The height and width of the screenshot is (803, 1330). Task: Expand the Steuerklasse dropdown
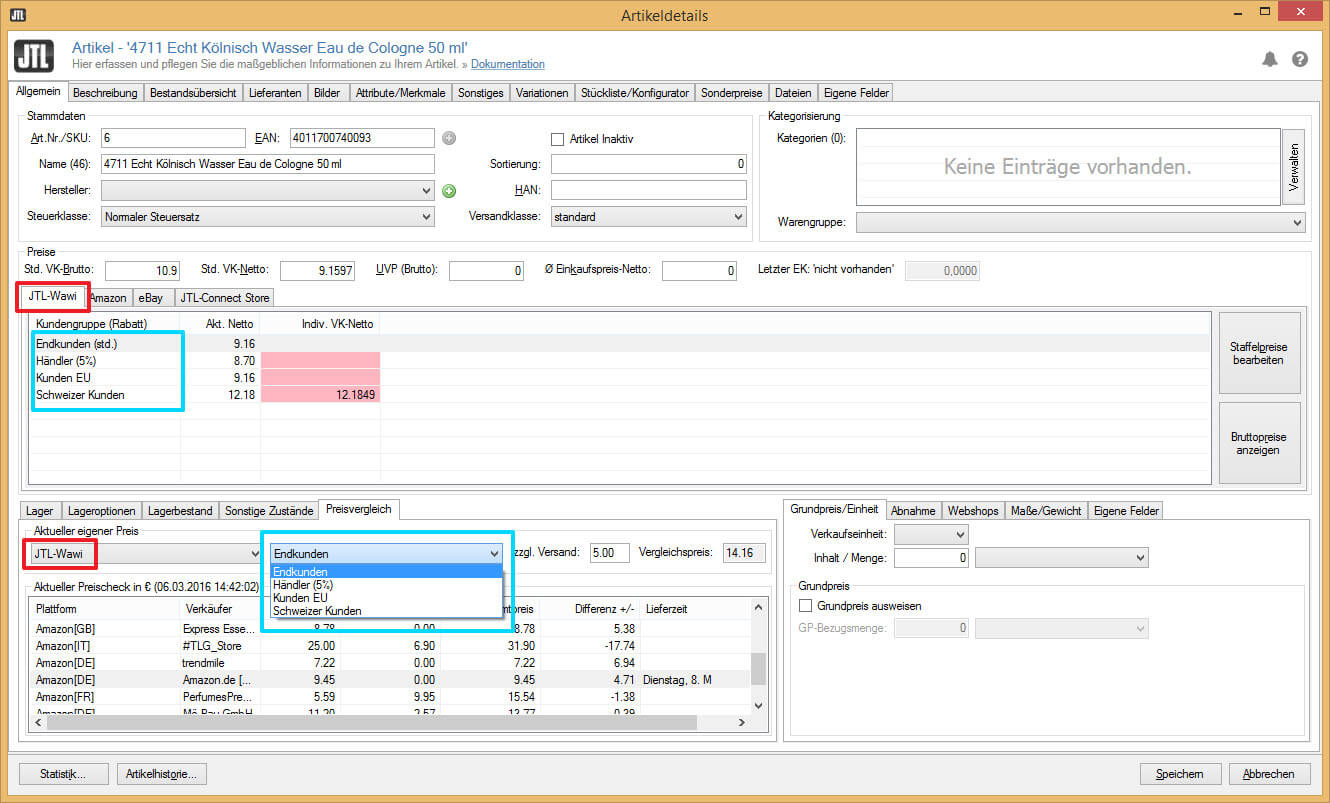pos(268,216)
